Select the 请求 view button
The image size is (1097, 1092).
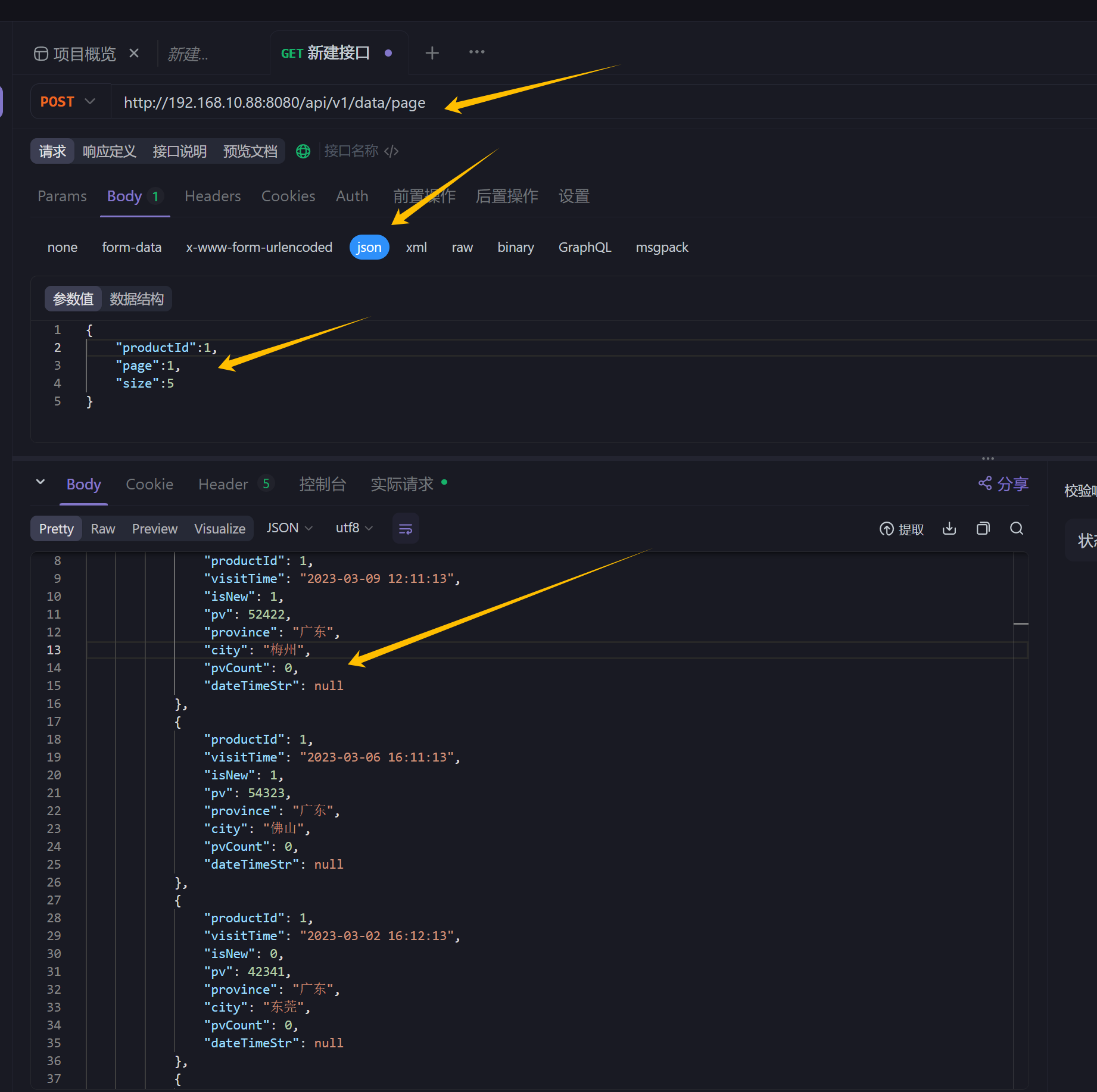[x=52, y=151]
